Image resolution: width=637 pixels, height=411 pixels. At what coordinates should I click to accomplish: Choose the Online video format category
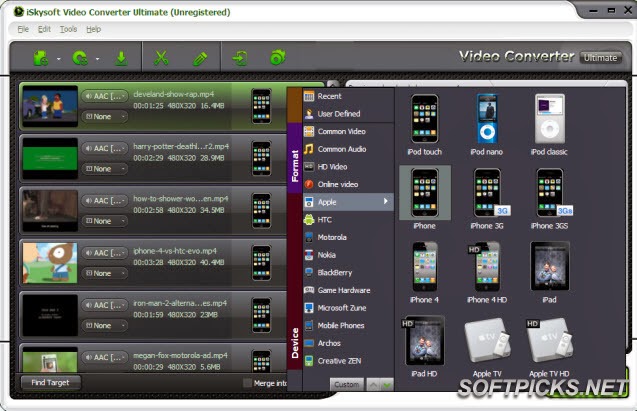click(349, 184)
